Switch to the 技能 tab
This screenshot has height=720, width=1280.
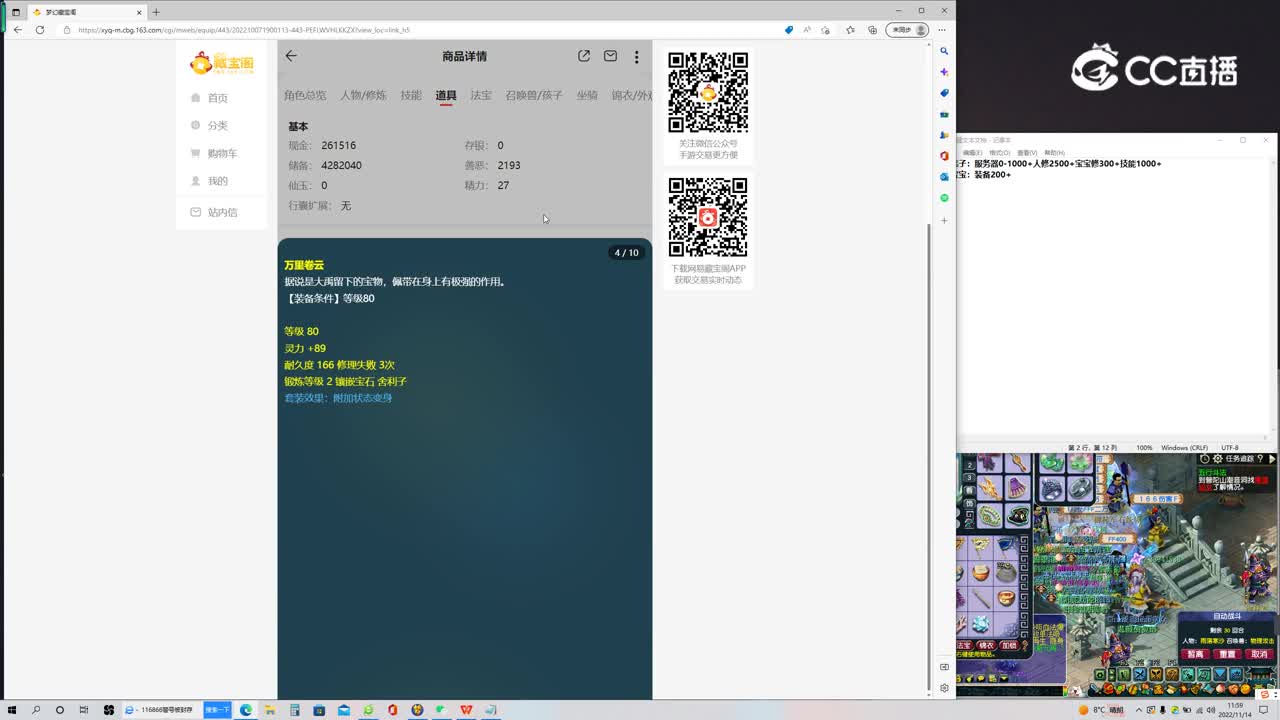[x=411, y=95]
